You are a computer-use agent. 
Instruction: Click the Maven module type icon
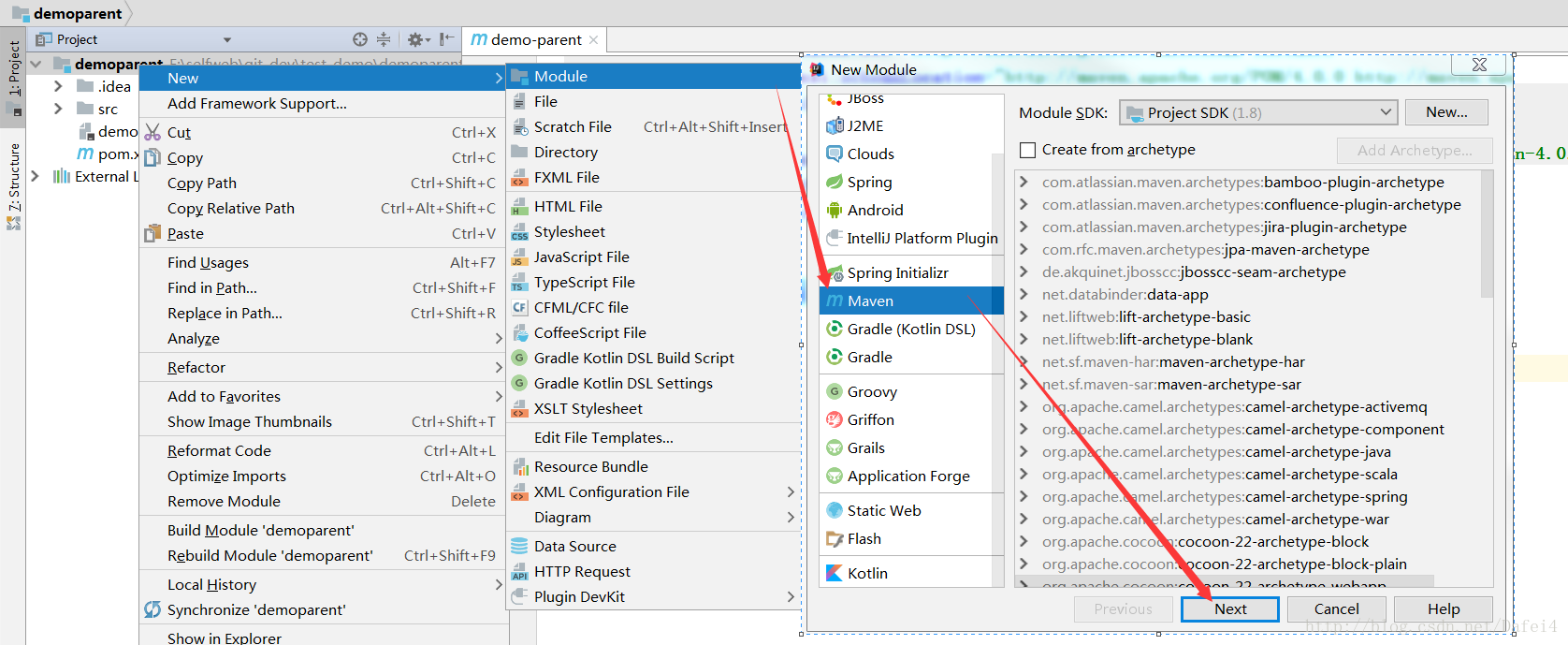click(834, 301)
